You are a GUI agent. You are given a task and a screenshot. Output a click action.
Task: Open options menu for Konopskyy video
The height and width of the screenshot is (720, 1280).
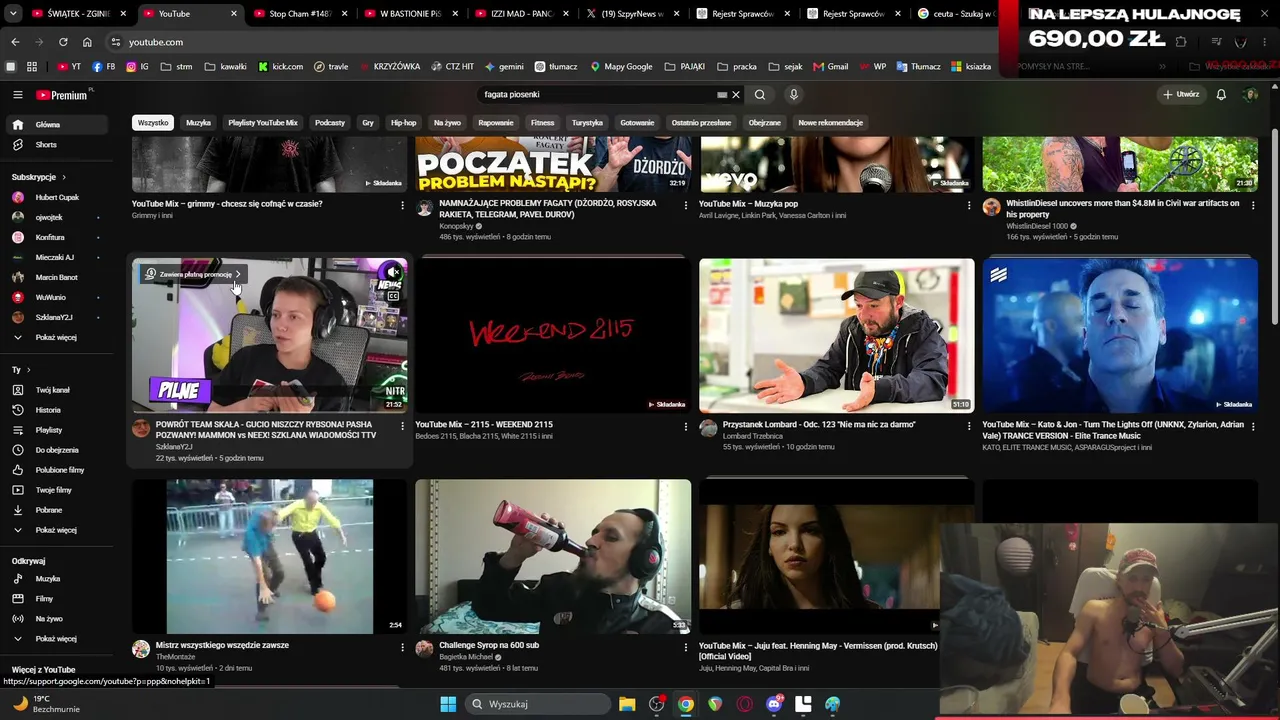click(x=686, y=205)
